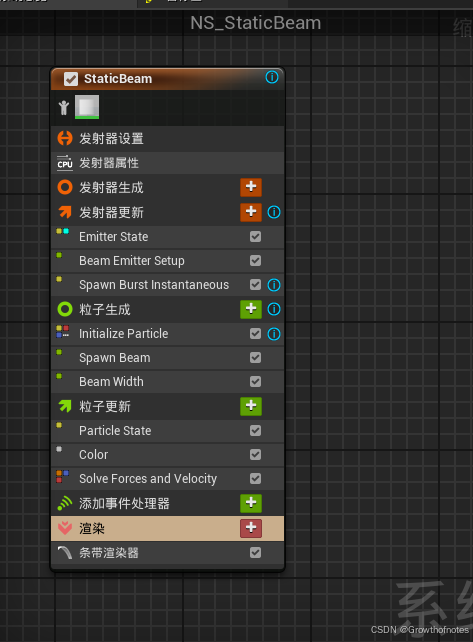Viewport: 473px width, 642px height.
Task: Select the Spawn Beam module
Action: coord(167,358)
